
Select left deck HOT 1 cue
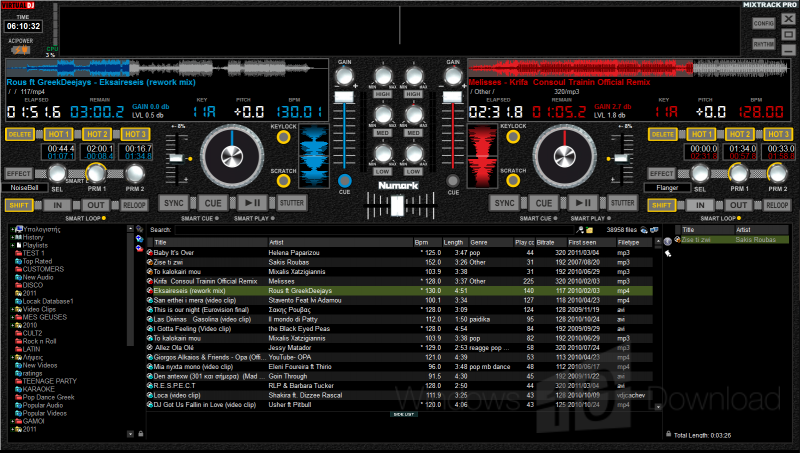[x=58, y=134]
